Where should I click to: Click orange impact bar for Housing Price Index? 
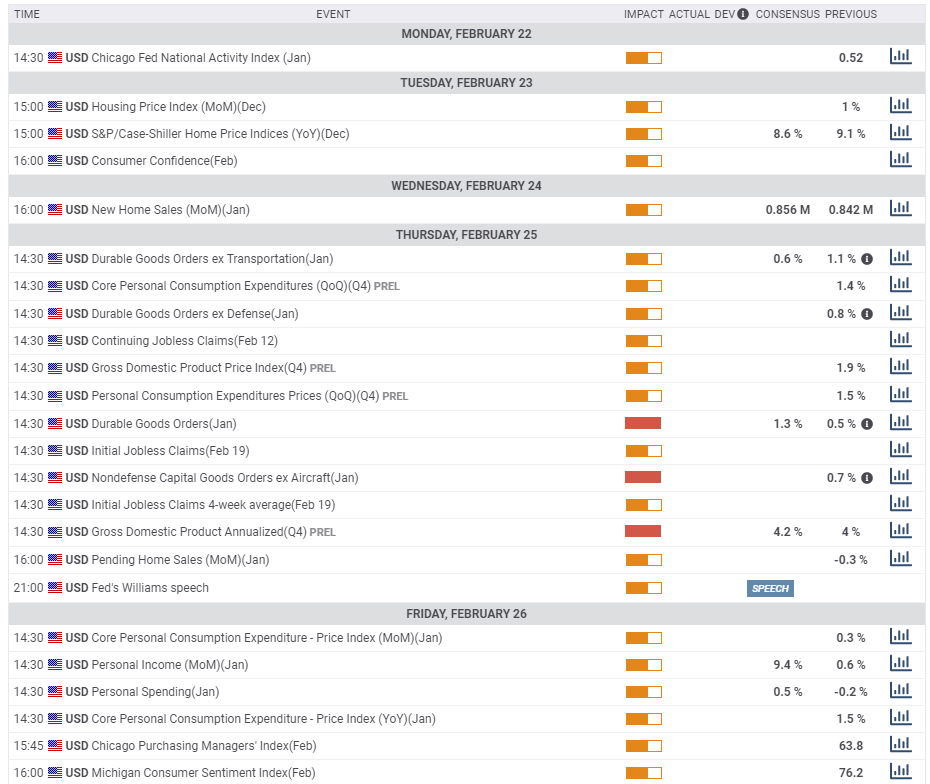point(643,107)
